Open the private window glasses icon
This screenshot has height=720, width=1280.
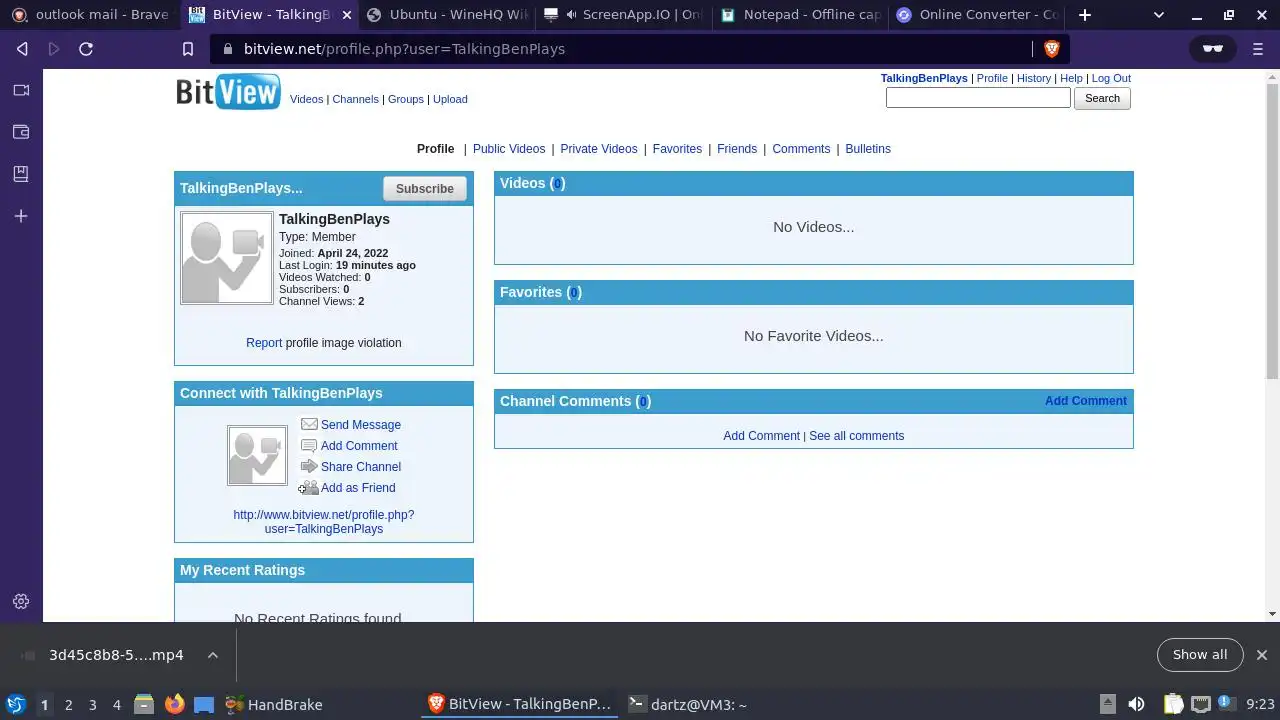[1212, 49]
